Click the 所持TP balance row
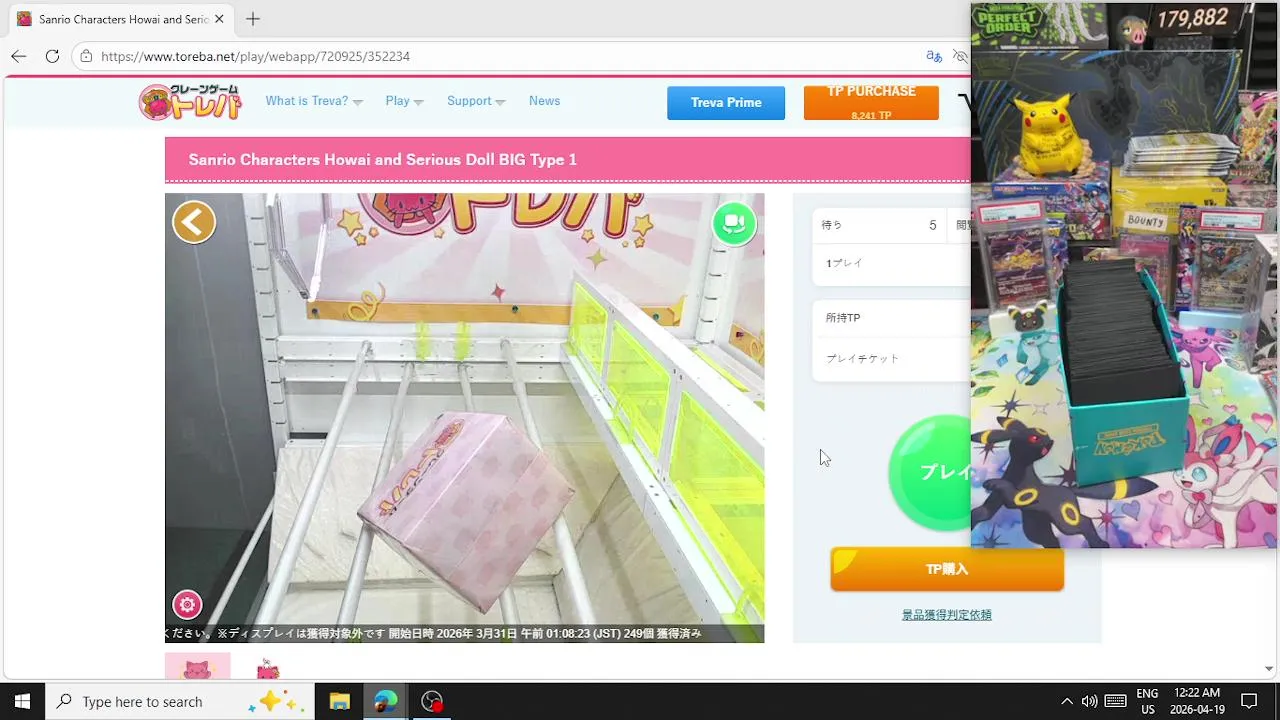This screenshot has height=720, width=1280. (891, 318)
